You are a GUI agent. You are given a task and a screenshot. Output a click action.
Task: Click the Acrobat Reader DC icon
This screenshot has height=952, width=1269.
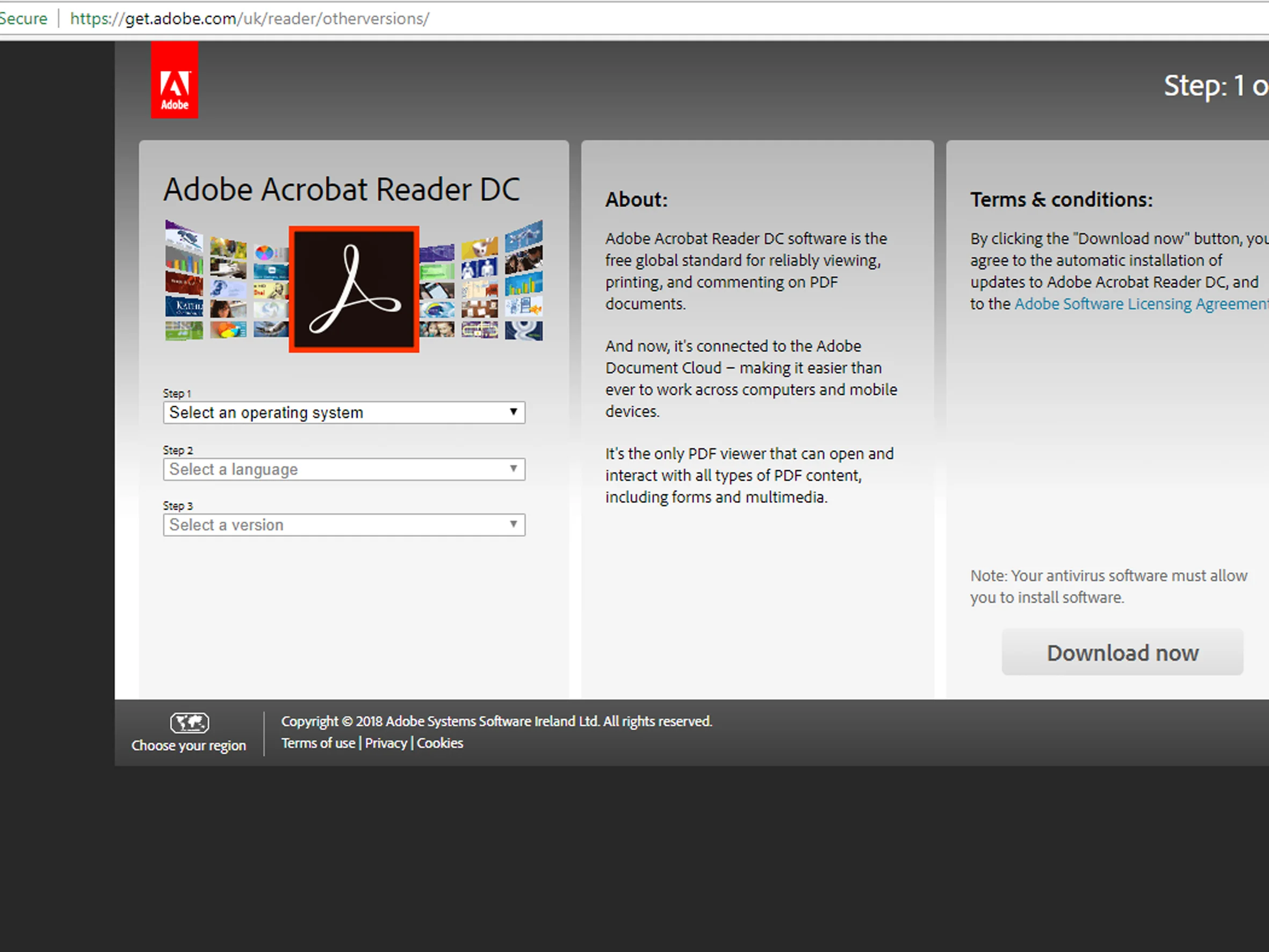click(x=354, y=289)
